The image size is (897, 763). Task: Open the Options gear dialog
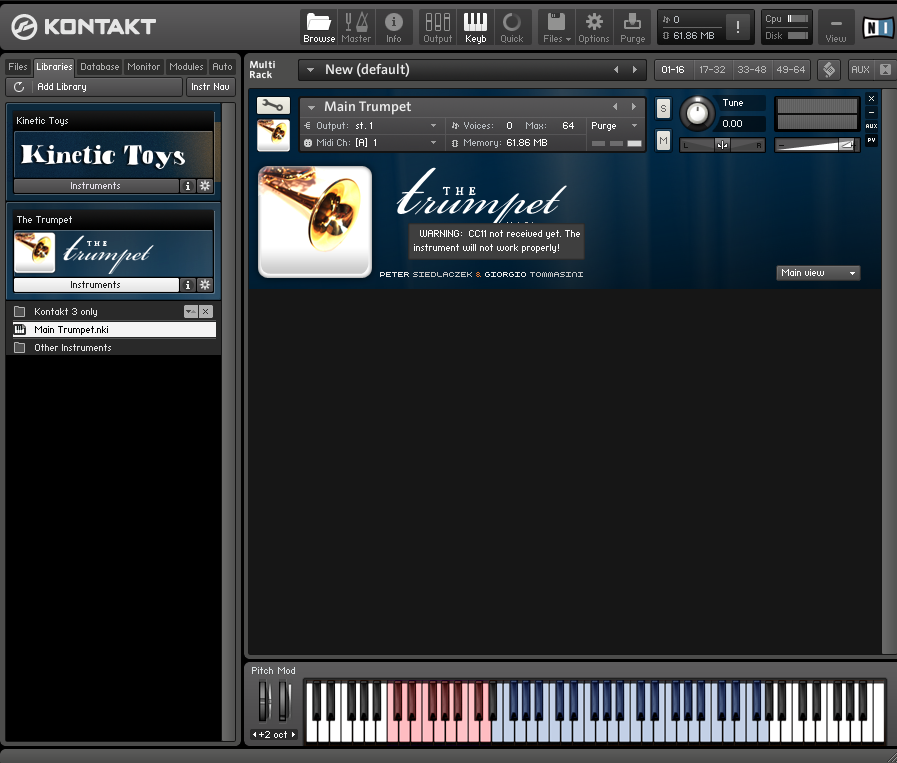click(594, 27)
